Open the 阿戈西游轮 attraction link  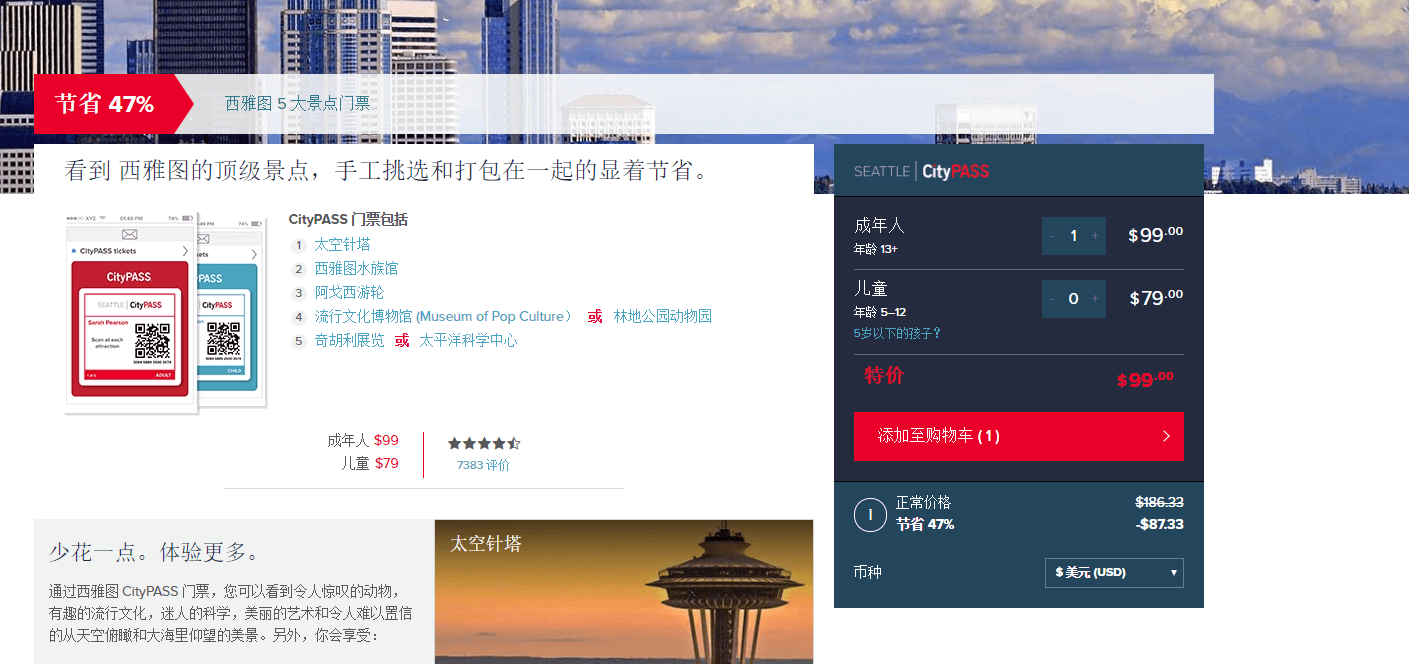tap(349, 292)
